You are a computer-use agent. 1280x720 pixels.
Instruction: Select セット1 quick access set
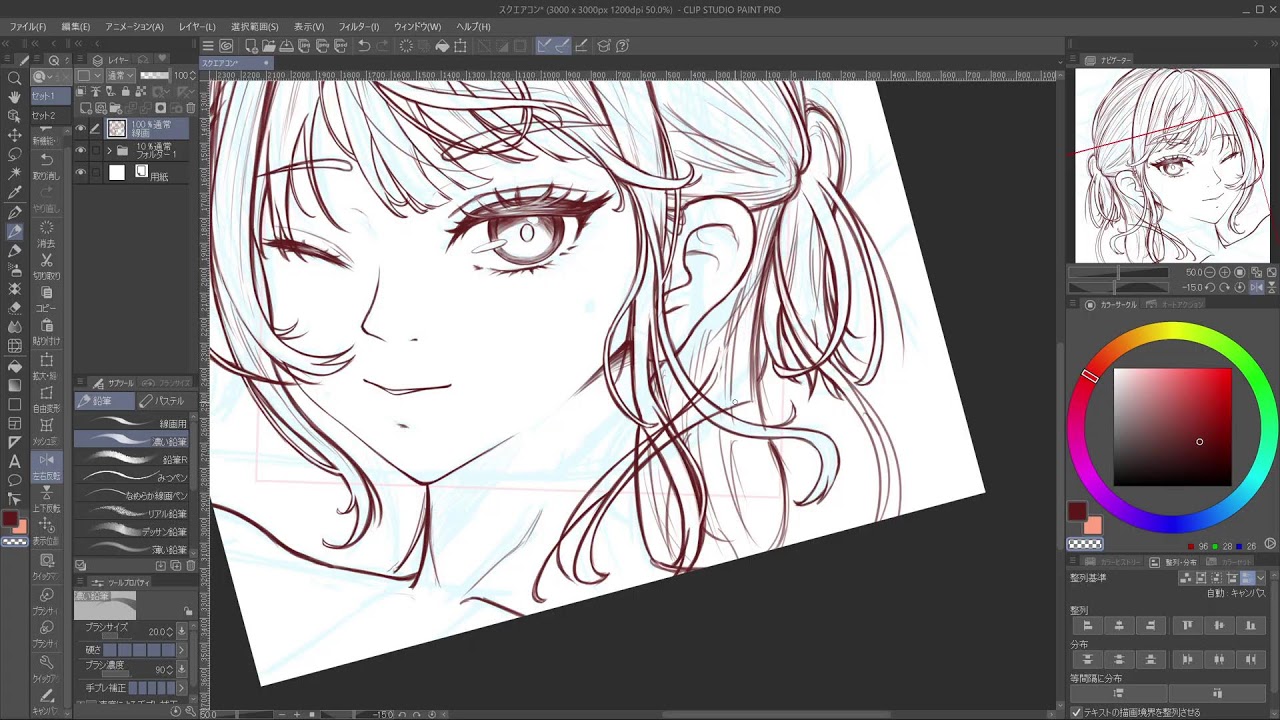tap(51, 96)
